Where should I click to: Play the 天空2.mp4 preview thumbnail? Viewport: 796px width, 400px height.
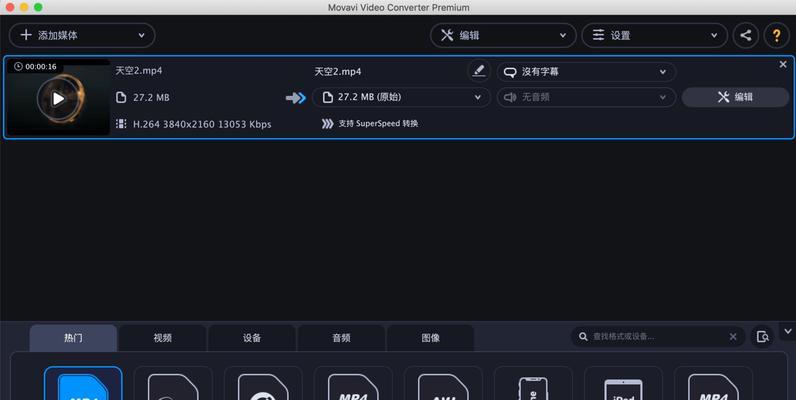click(x=58, y=98)
